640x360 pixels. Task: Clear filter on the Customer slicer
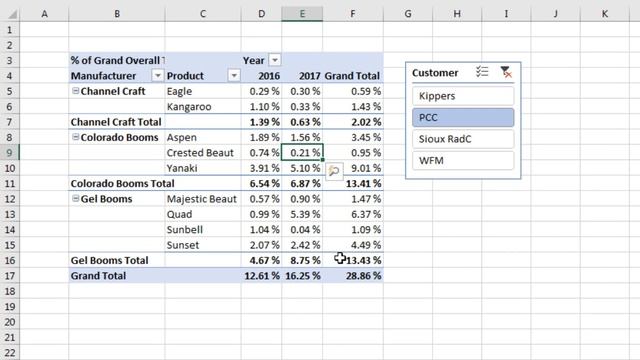coord(506,72)
